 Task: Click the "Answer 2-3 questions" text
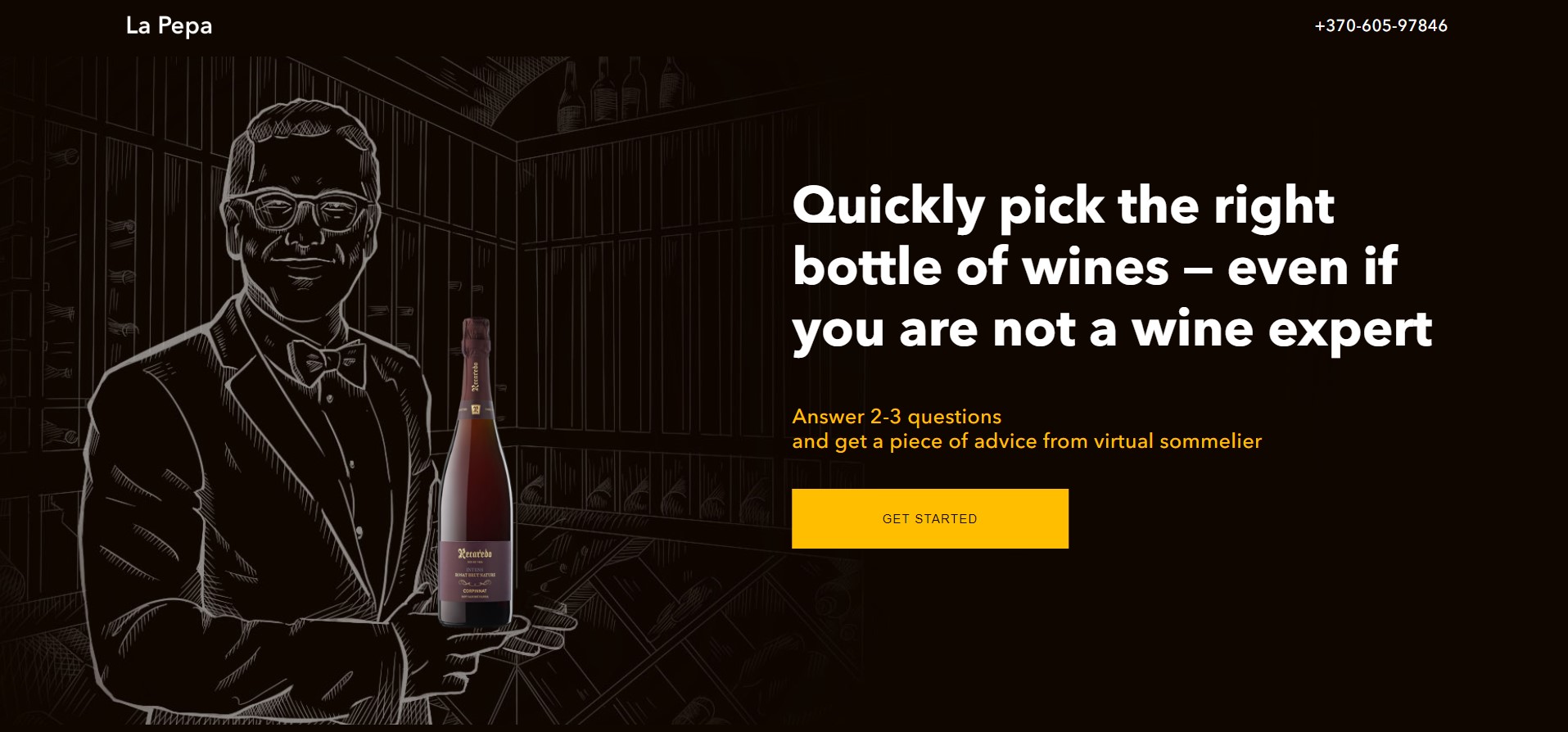click(x=897, y=417)
